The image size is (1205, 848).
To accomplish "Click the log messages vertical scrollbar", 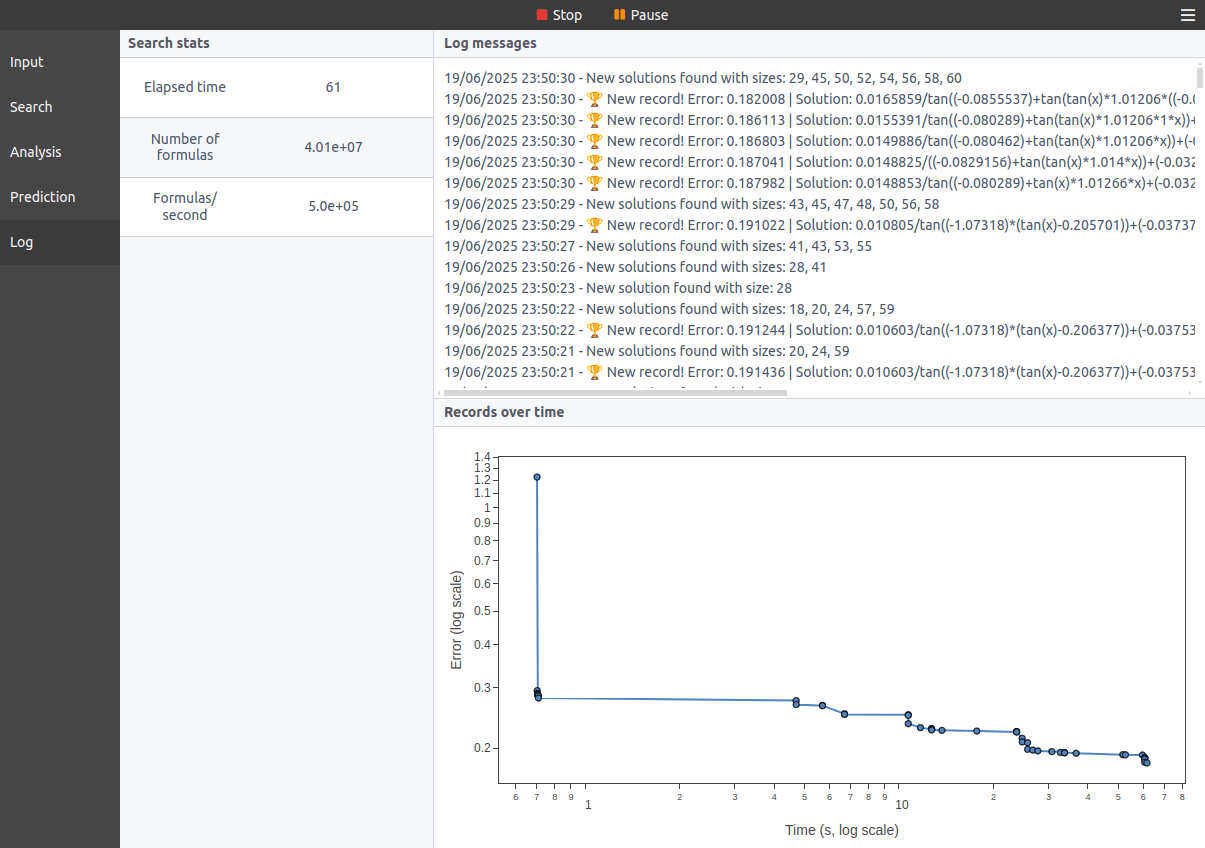I will (x=1199, y=80).
